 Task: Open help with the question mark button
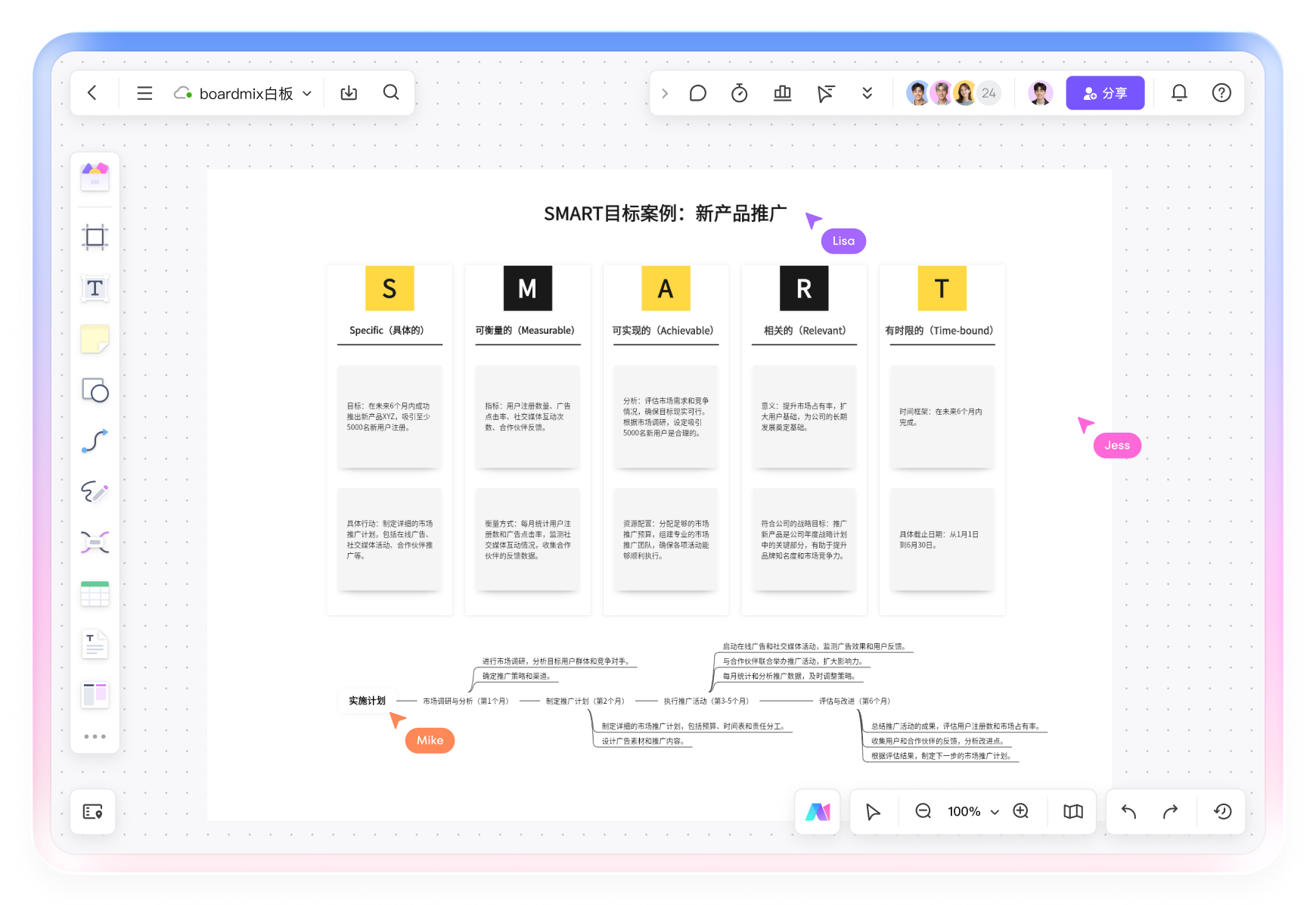tap(1221, 92)
